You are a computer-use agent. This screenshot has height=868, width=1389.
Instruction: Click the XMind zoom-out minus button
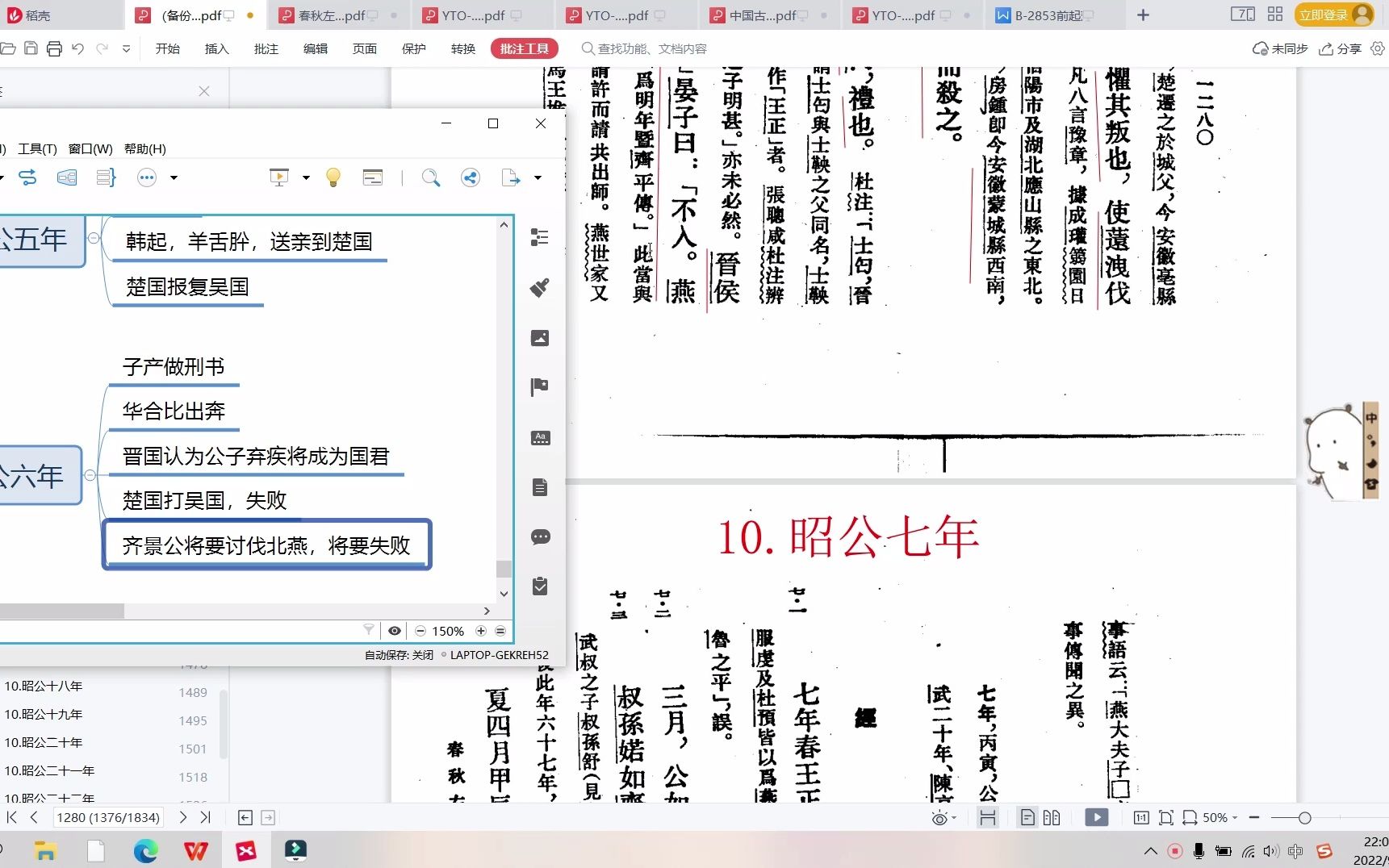click(x=420, y=631)
